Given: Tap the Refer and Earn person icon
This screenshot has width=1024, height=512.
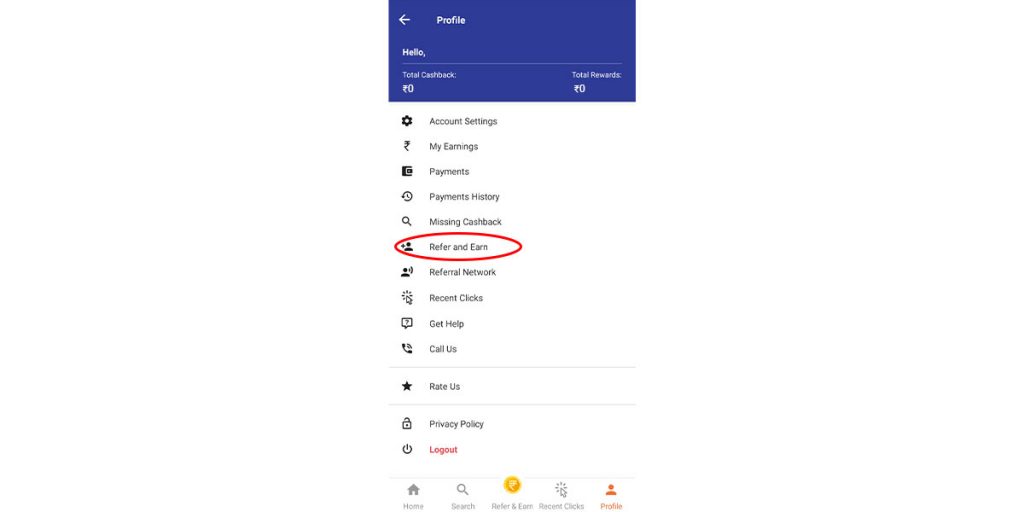Looking at the screenshot, I should click(407, 247).
